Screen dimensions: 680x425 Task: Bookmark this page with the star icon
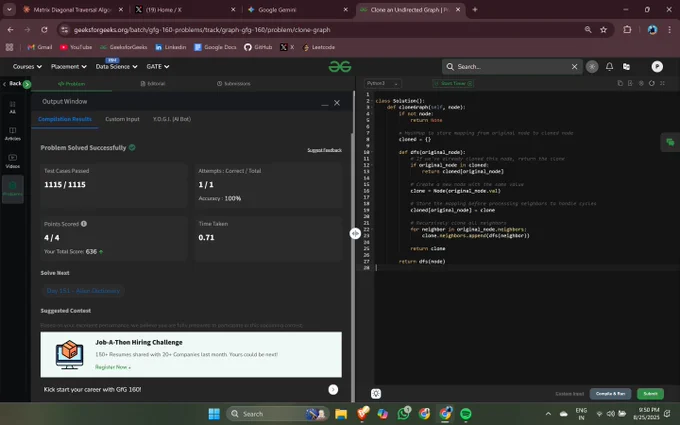click(603, 29)
